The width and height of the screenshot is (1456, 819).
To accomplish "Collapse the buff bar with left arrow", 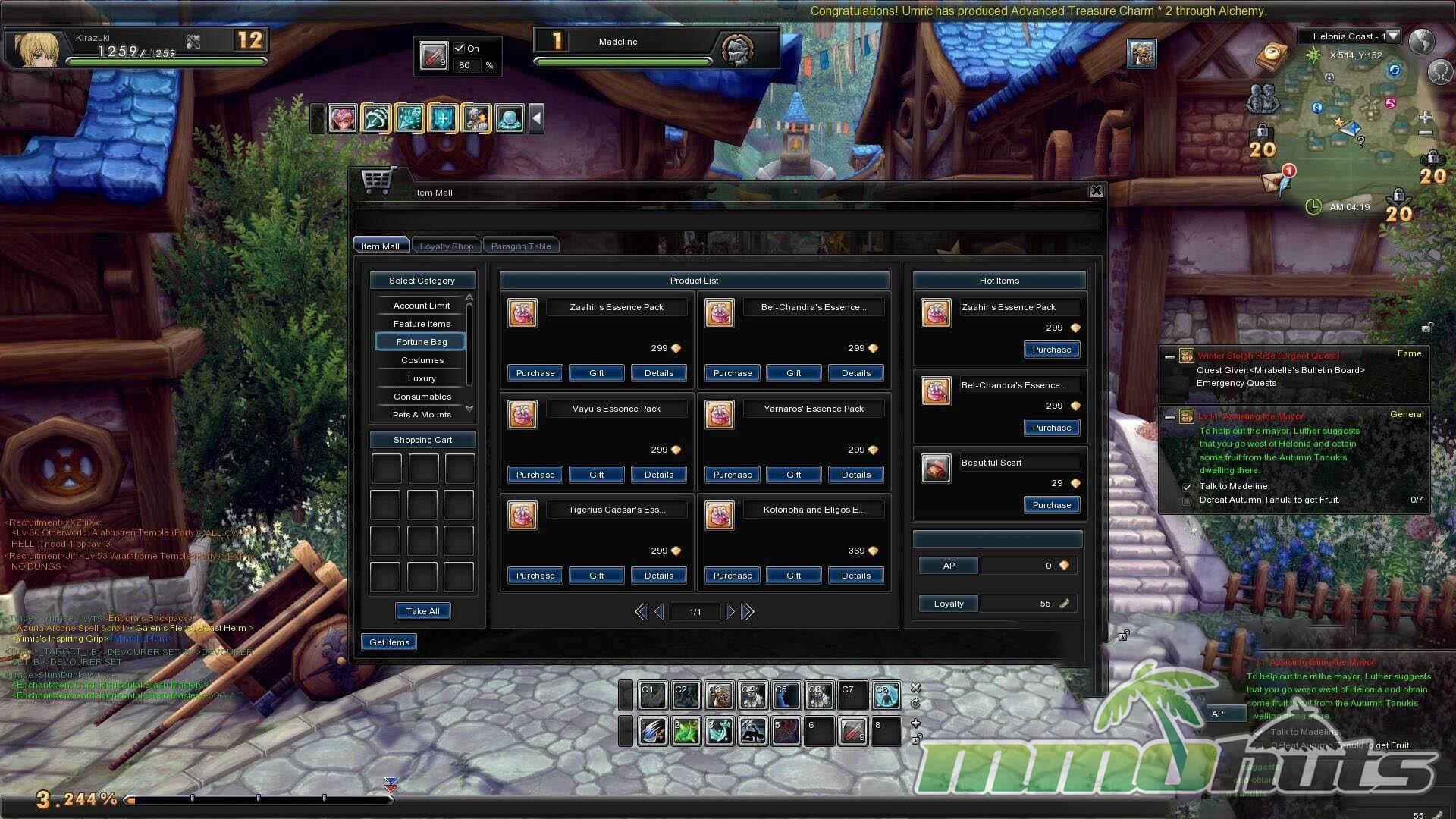I will (x=537, y=118).
